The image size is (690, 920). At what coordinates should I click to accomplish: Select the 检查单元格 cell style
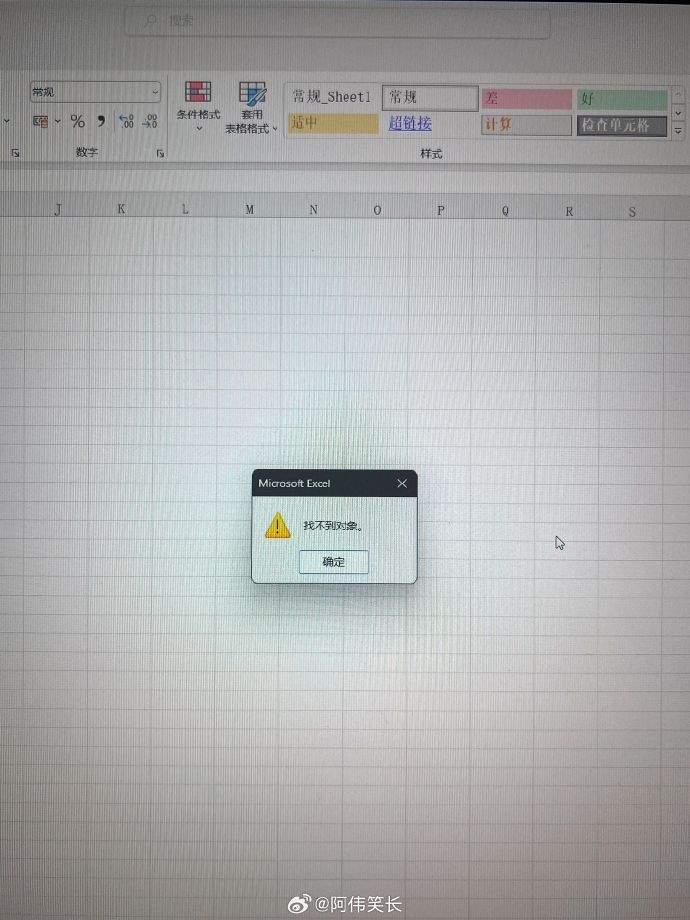point(621,125)
